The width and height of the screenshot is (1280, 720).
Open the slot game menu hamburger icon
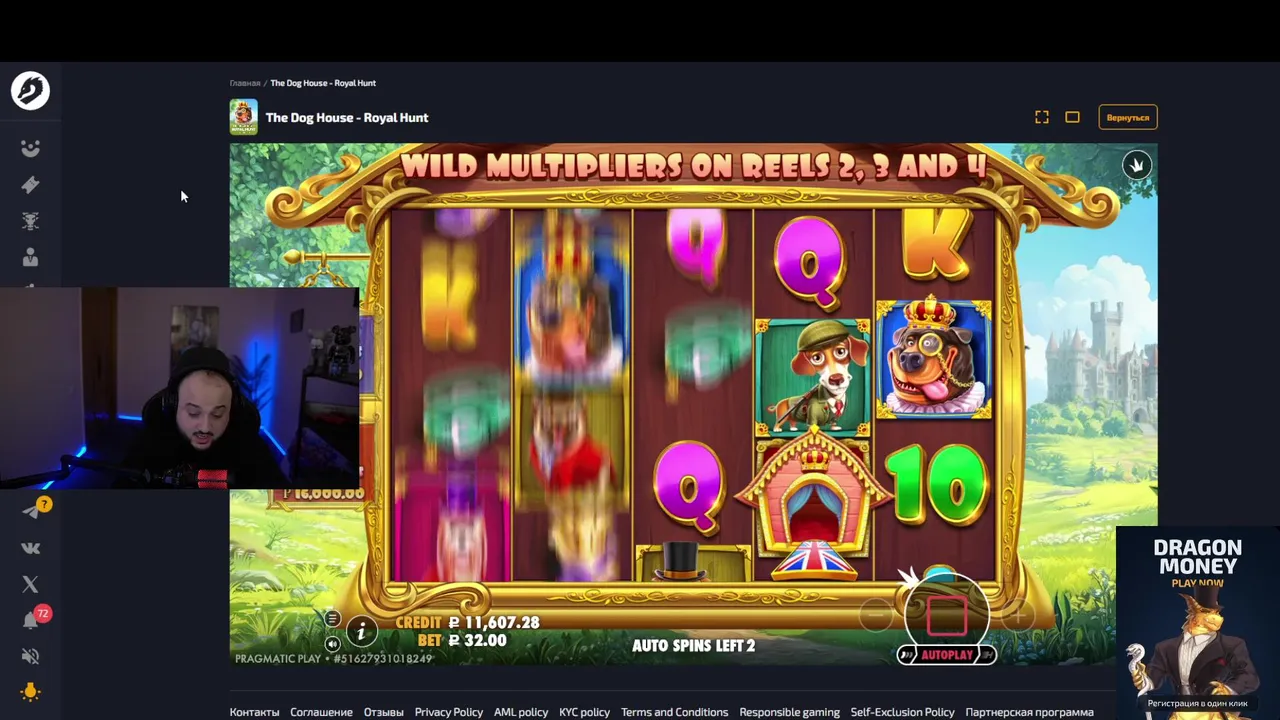pos(333,619)
